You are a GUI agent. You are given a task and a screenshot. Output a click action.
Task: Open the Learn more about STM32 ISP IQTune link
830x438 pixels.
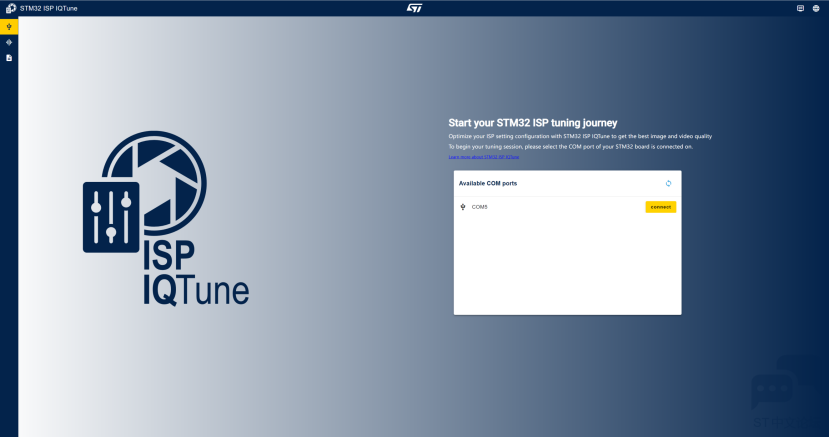pos(484,157)
